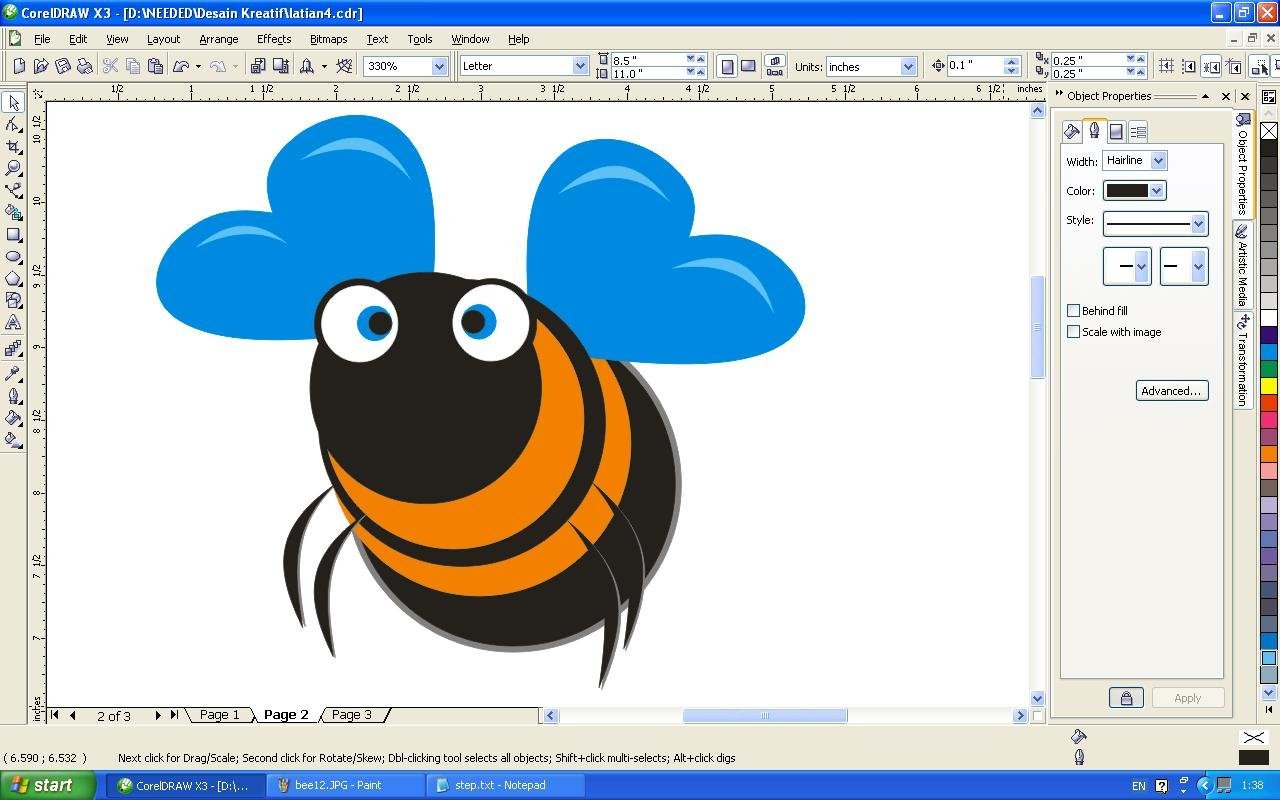Open the Units dropdown set to inches
This screenshot has height=800, width=1280.
click(x=907, y=66)
